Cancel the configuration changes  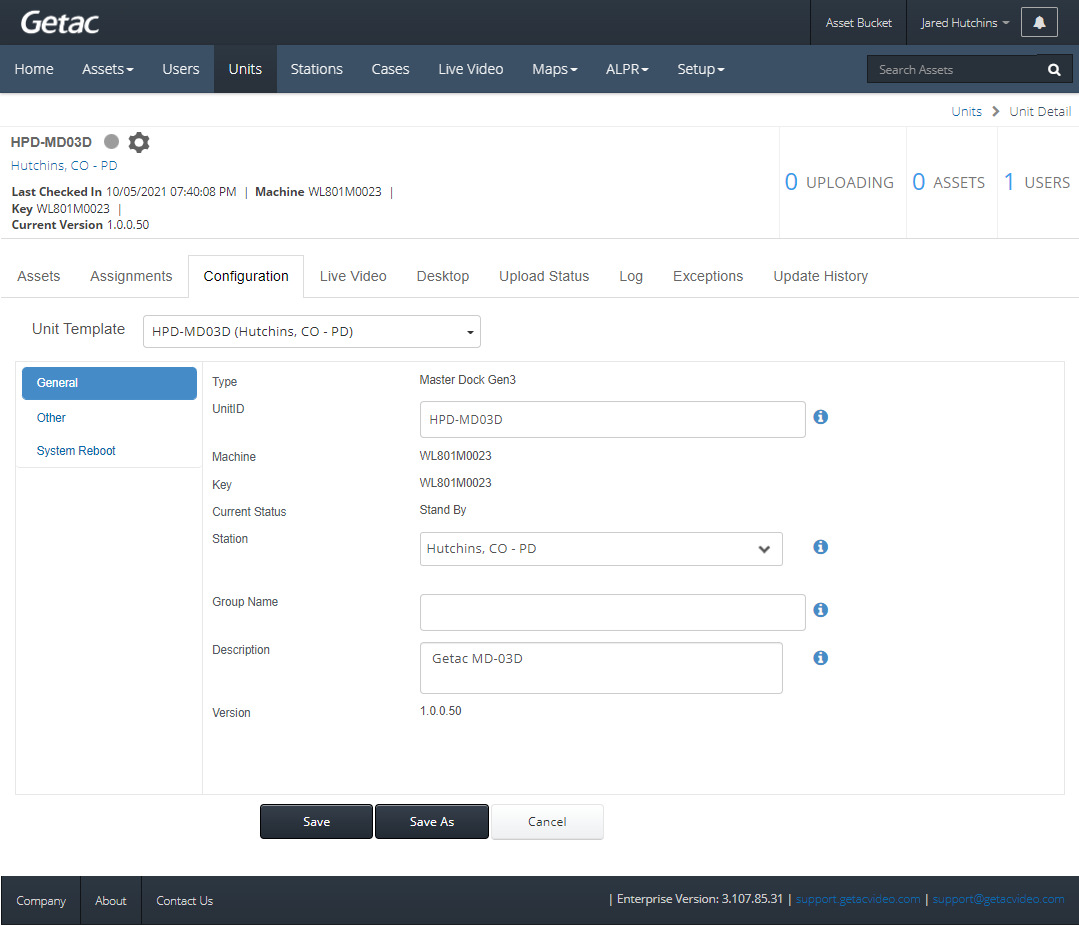[547, 821]
